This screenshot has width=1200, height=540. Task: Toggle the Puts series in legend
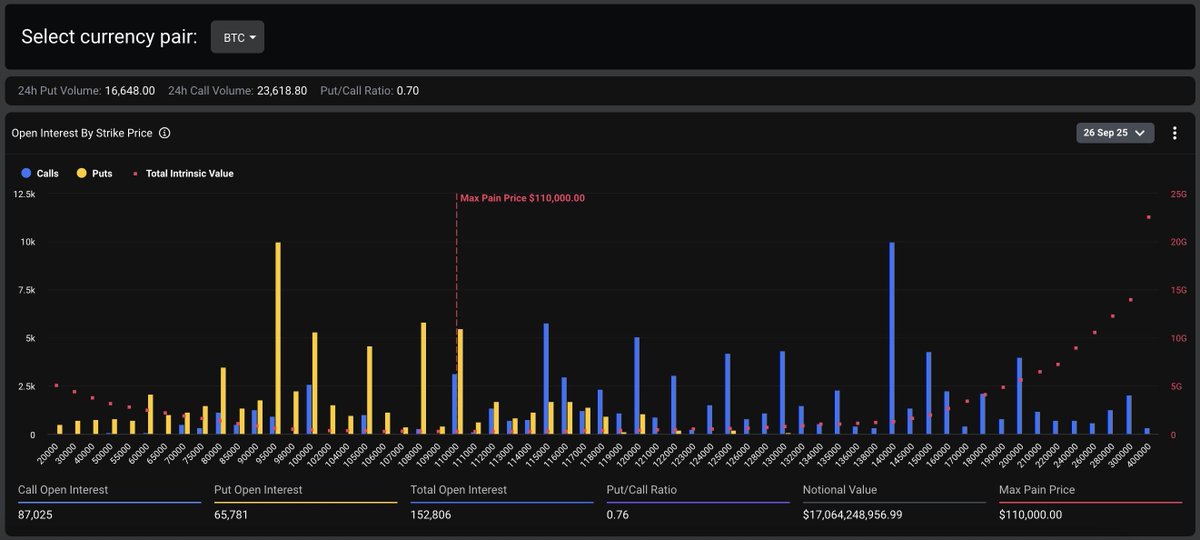pyautogui.click(x=95, y=173)
